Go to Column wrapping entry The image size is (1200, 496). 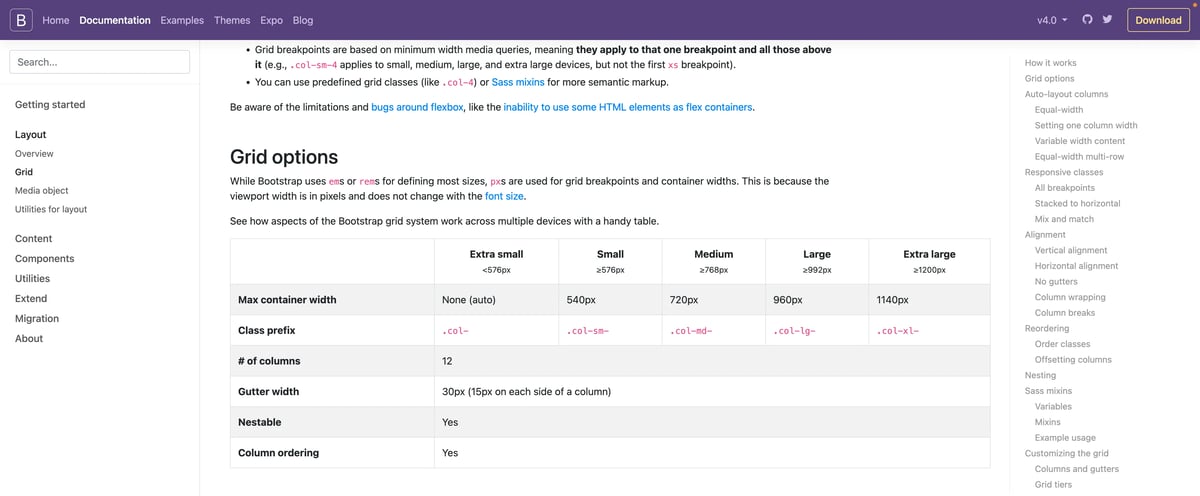click(x=1072, y=297)
